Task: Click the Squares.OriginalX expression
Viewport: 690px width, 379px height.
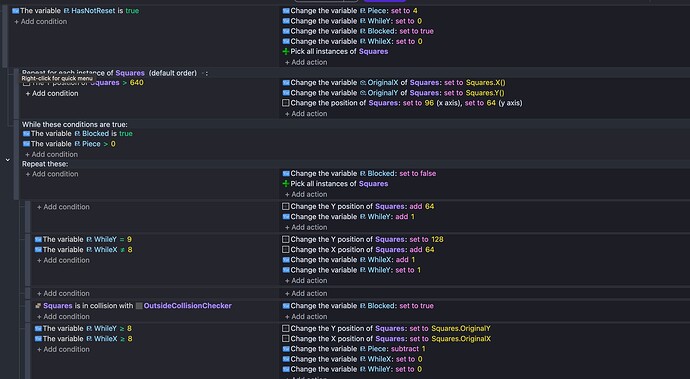Action: [x=461, y=339]
